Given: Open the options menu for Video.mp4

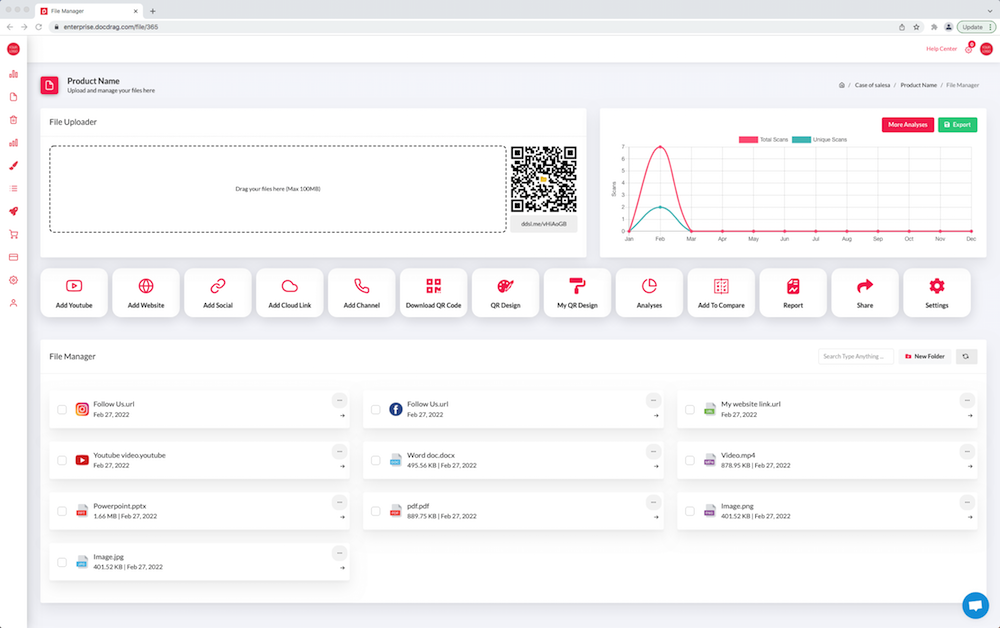Looking at the screenshot, I should pos(967,451).
